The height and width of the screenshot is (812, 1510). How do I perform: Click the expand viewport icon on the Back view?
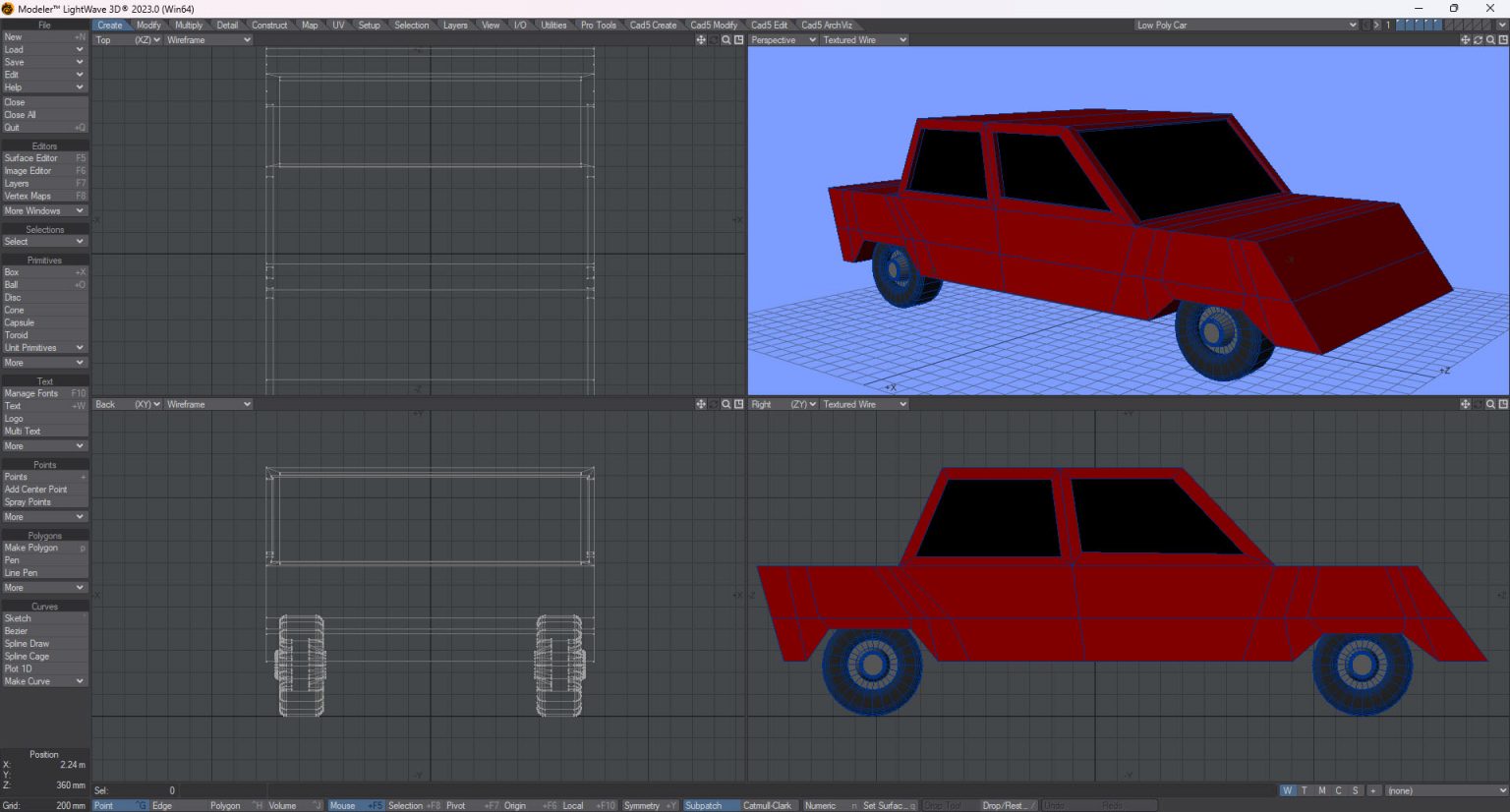(x=739, y=403)
